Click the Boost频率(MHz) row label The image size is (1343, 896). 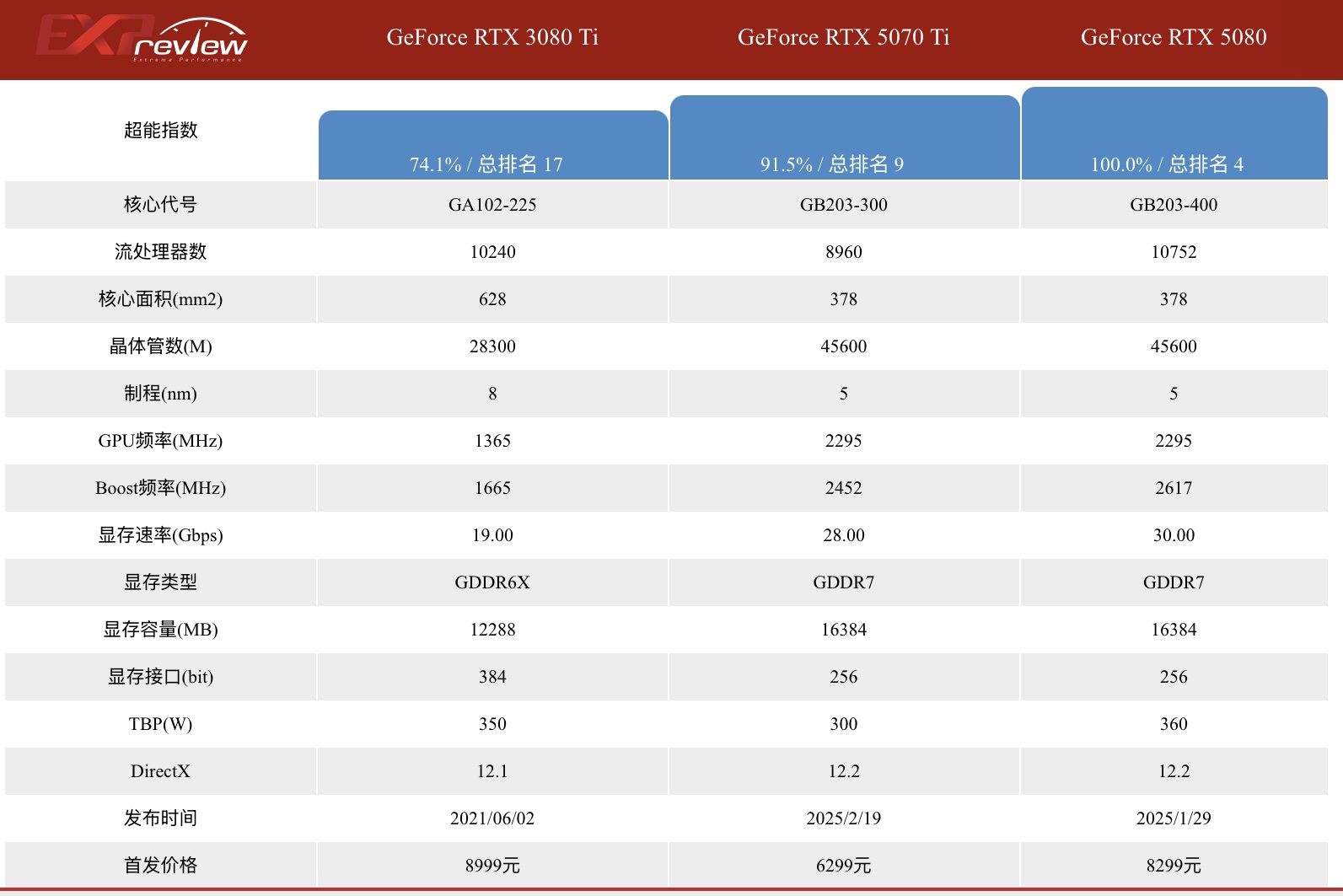tap(160, 488)
